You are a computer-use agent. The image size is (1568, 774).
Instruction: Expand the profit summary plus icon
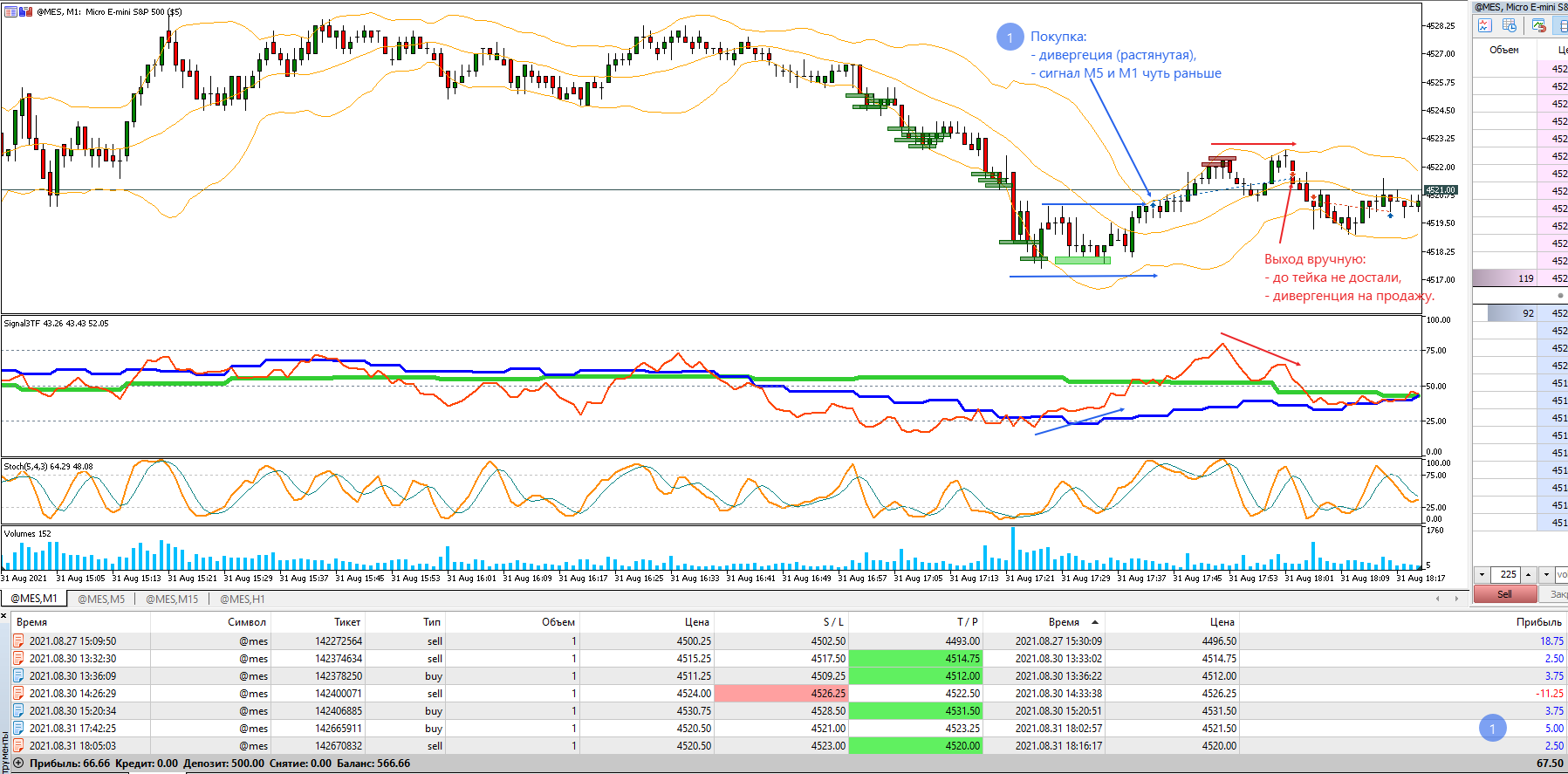pyautogui.click(x=18, y=763)
